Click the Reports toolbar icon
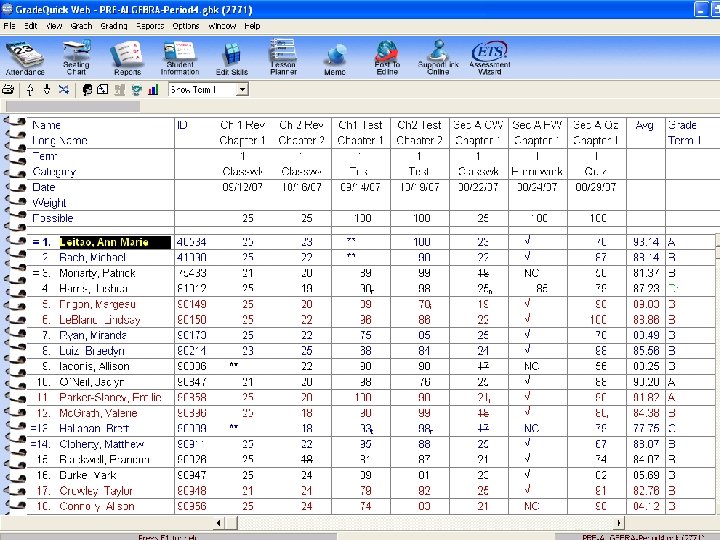 [127, 57]
